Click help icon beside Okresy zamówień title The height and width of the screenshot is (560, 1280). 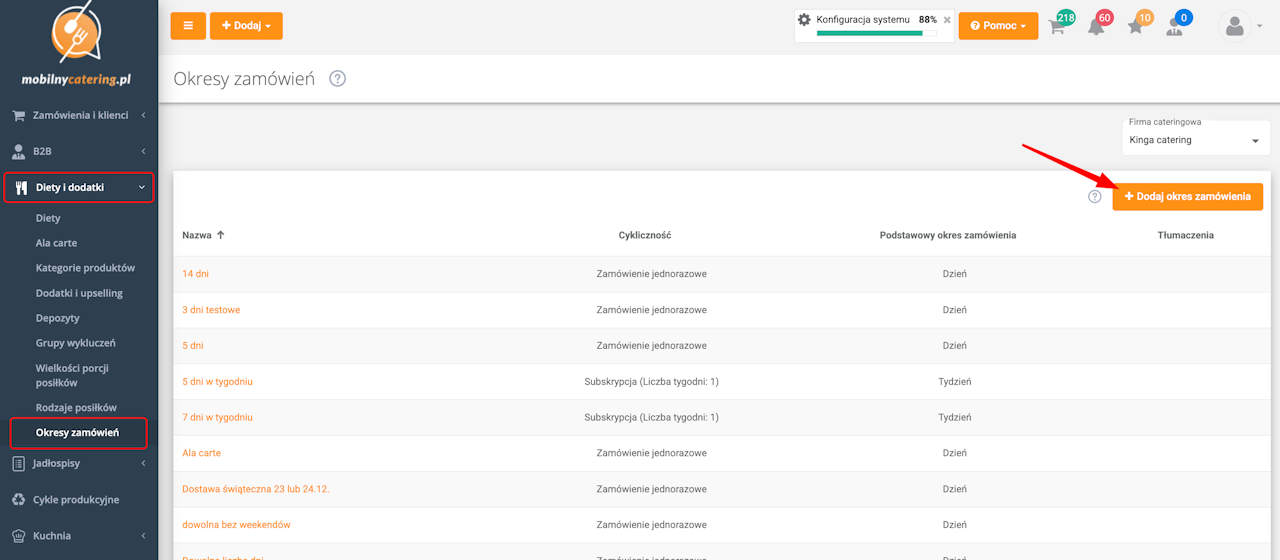(338, 79)
